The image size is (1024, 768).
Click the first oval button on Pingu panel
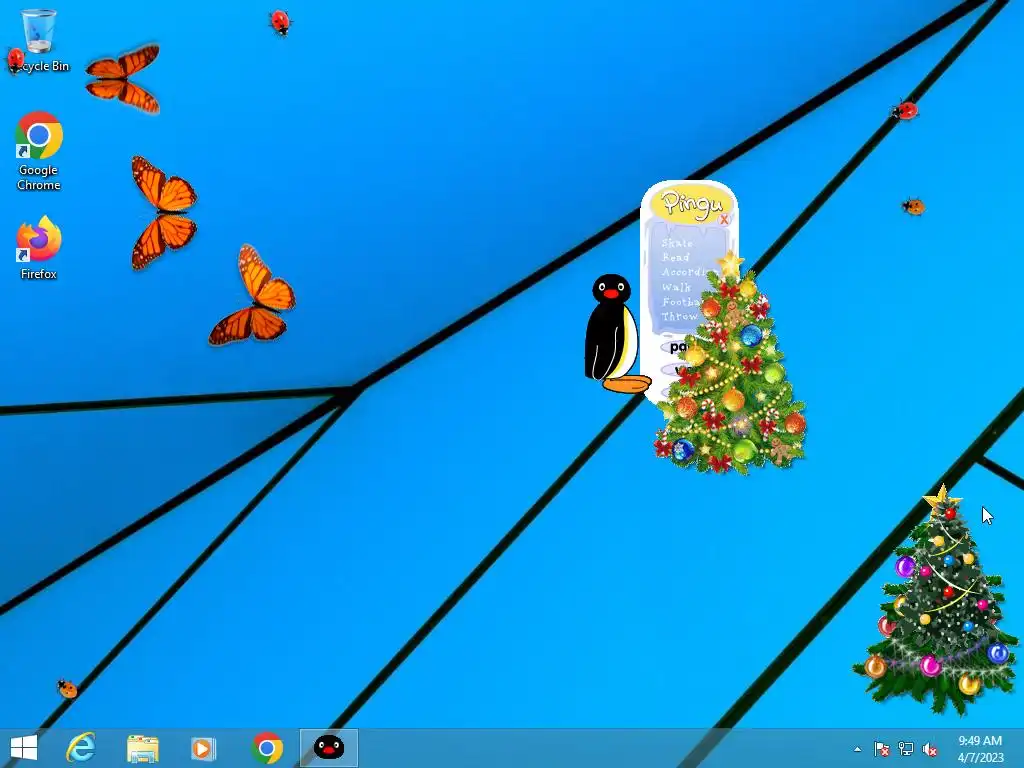tap(677, 347)
